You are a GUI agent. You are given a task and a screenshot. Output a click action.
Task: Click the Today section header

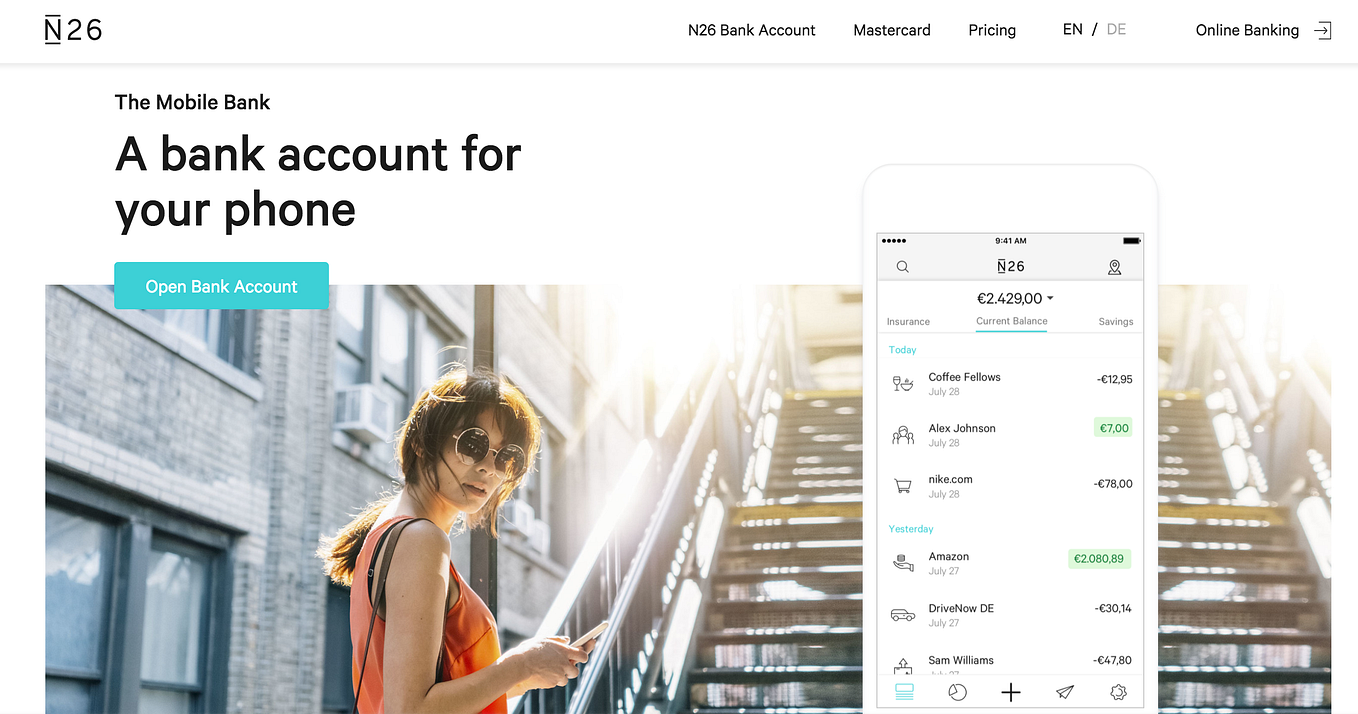[x=903, y=350]
